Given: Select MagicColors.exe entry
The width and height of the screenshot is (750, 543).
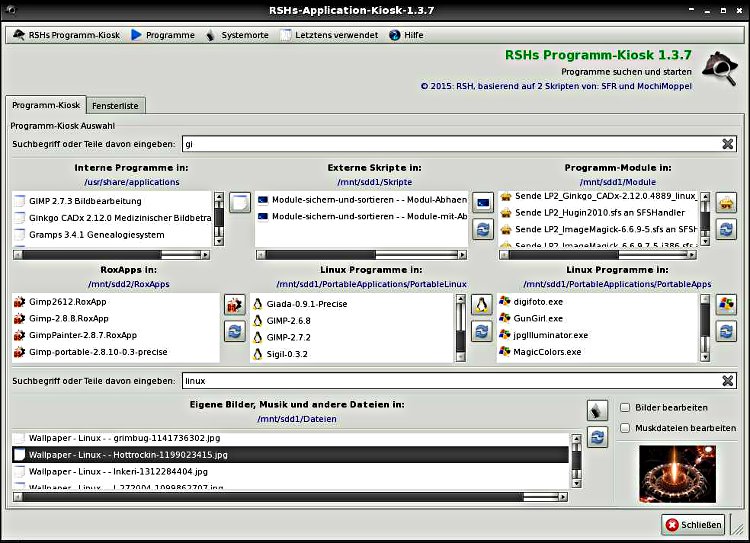Looking at the screenshot, I should coord(598,352).
